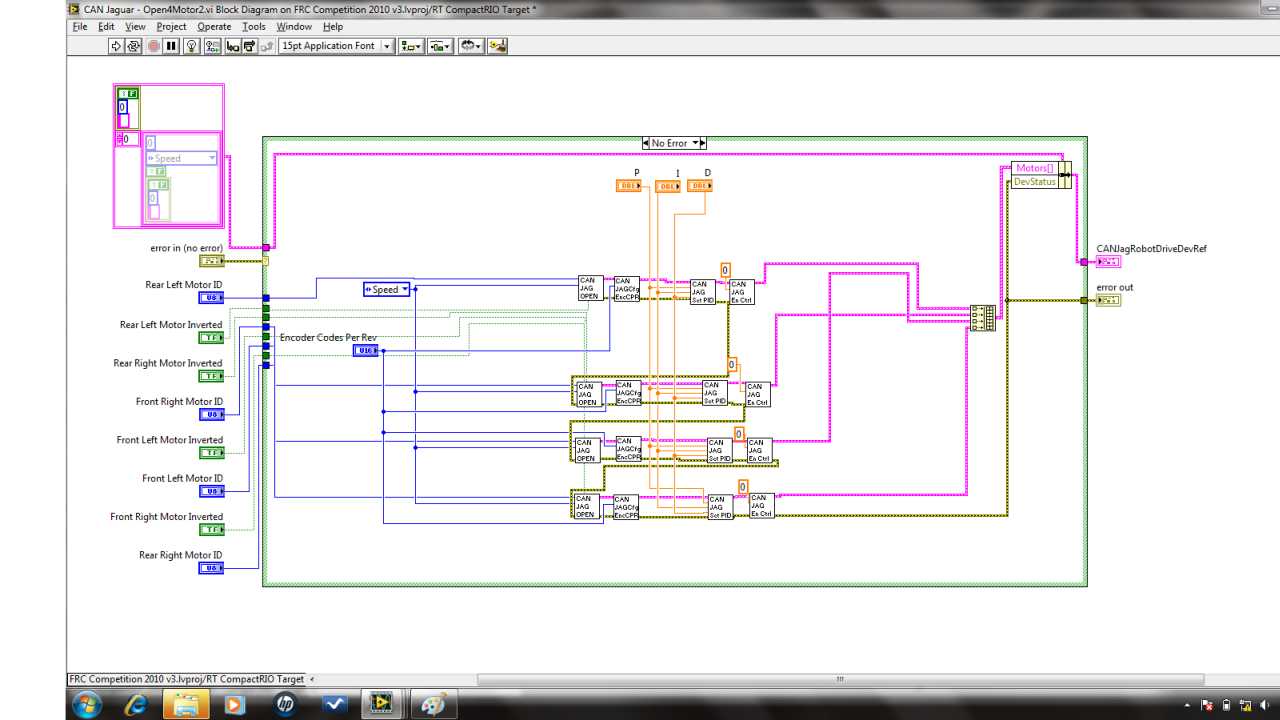Click the Abort Execution button
This screenshot has height=720, width=1280.
click(153, 46)
